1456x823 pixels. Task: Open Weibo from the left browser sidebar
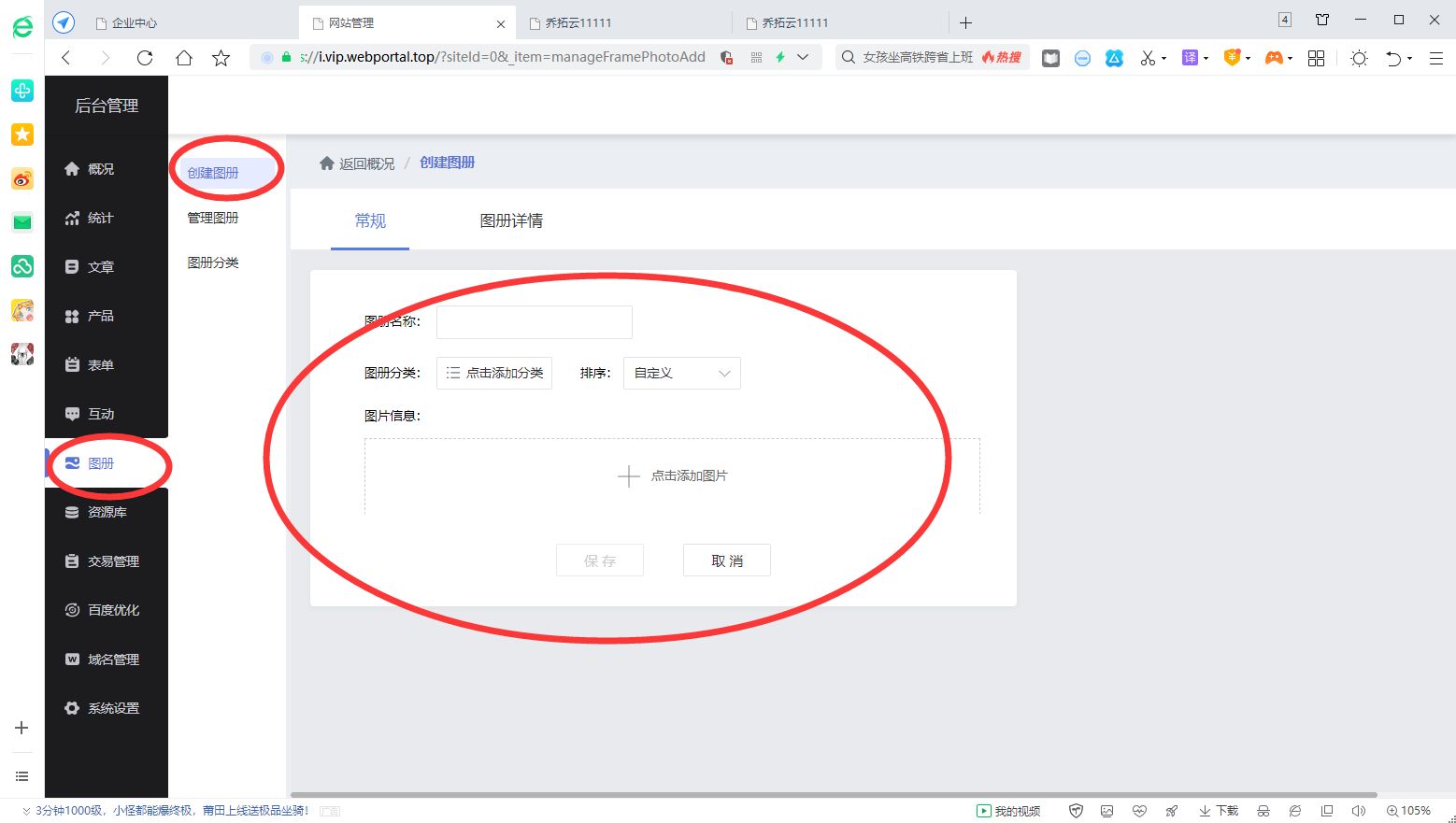pos(21,178)
